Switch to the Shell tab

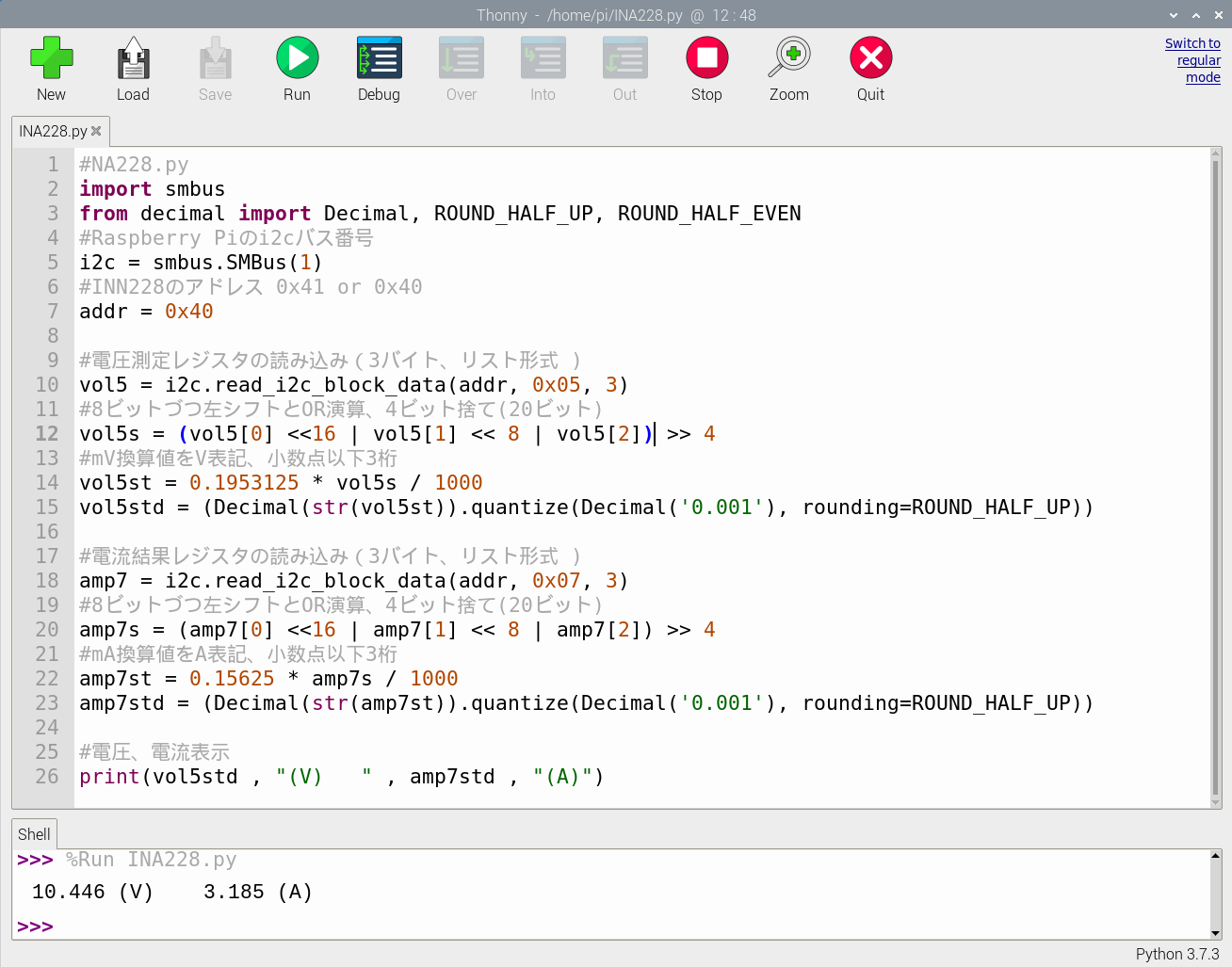coord(33,834)
